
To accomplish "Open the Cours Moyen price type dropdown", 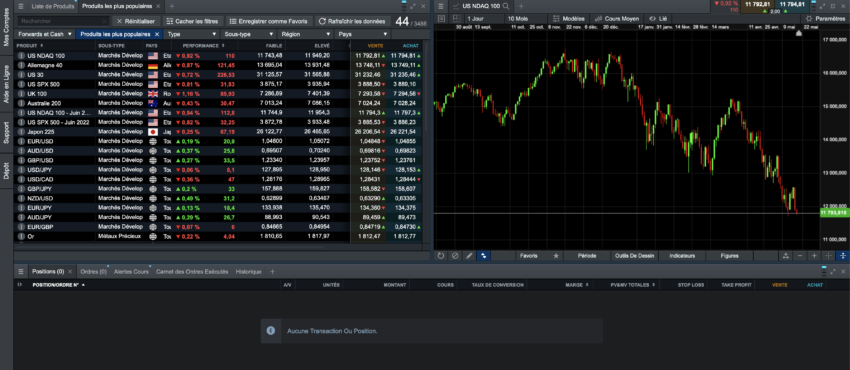I will 617,19.
